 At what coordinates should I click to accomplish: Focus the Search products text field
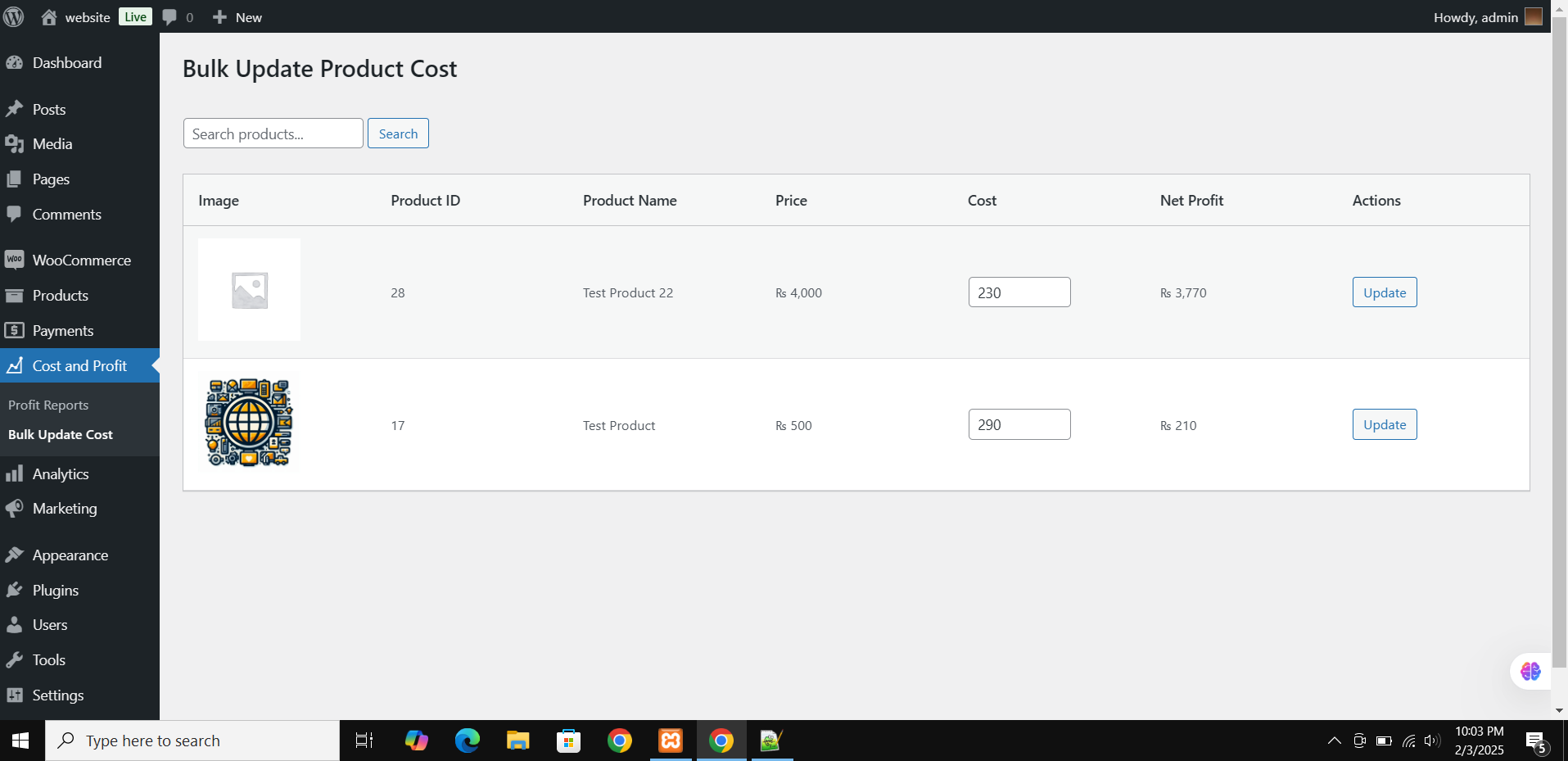tap(273, 134)
